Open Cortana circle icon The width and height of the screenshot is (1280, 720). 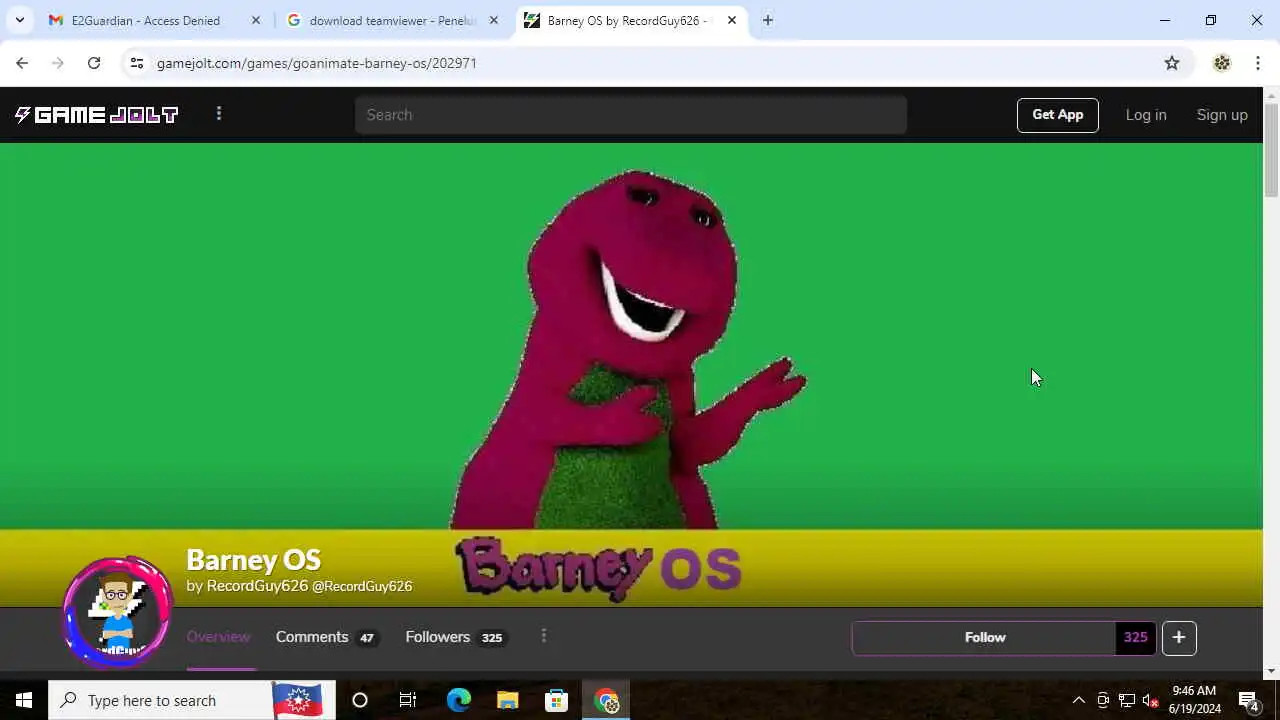pyautogui.click(x=360, y=700)
